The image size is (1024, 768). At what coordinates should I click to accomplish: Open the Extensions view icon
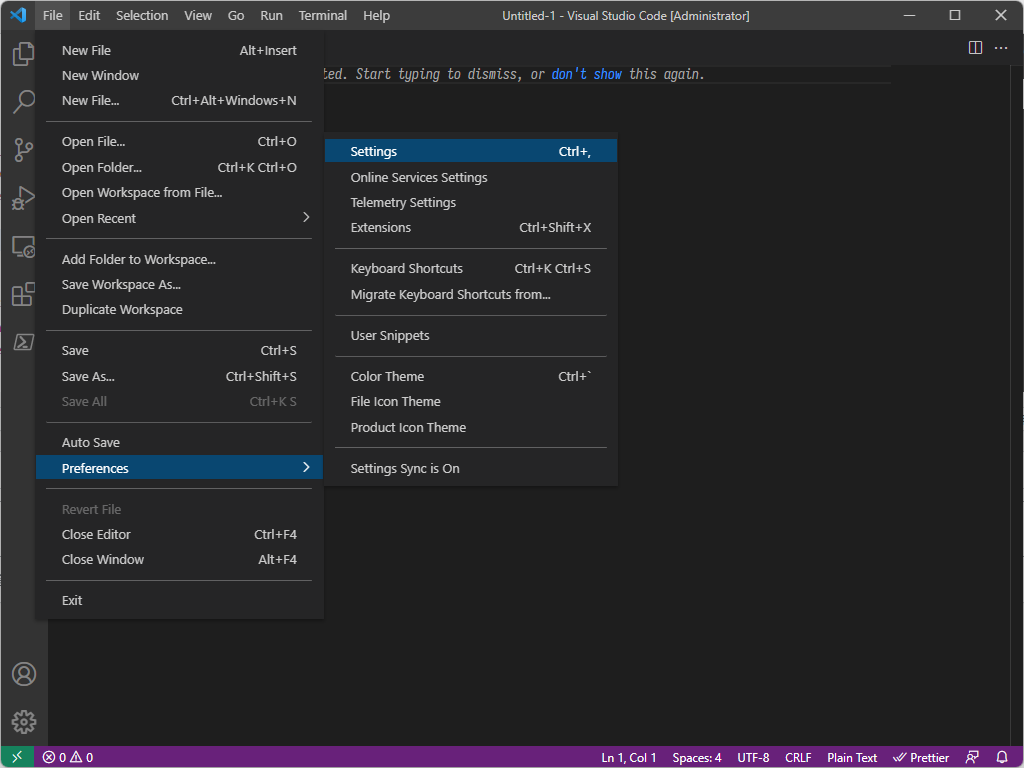click(24, 294)
